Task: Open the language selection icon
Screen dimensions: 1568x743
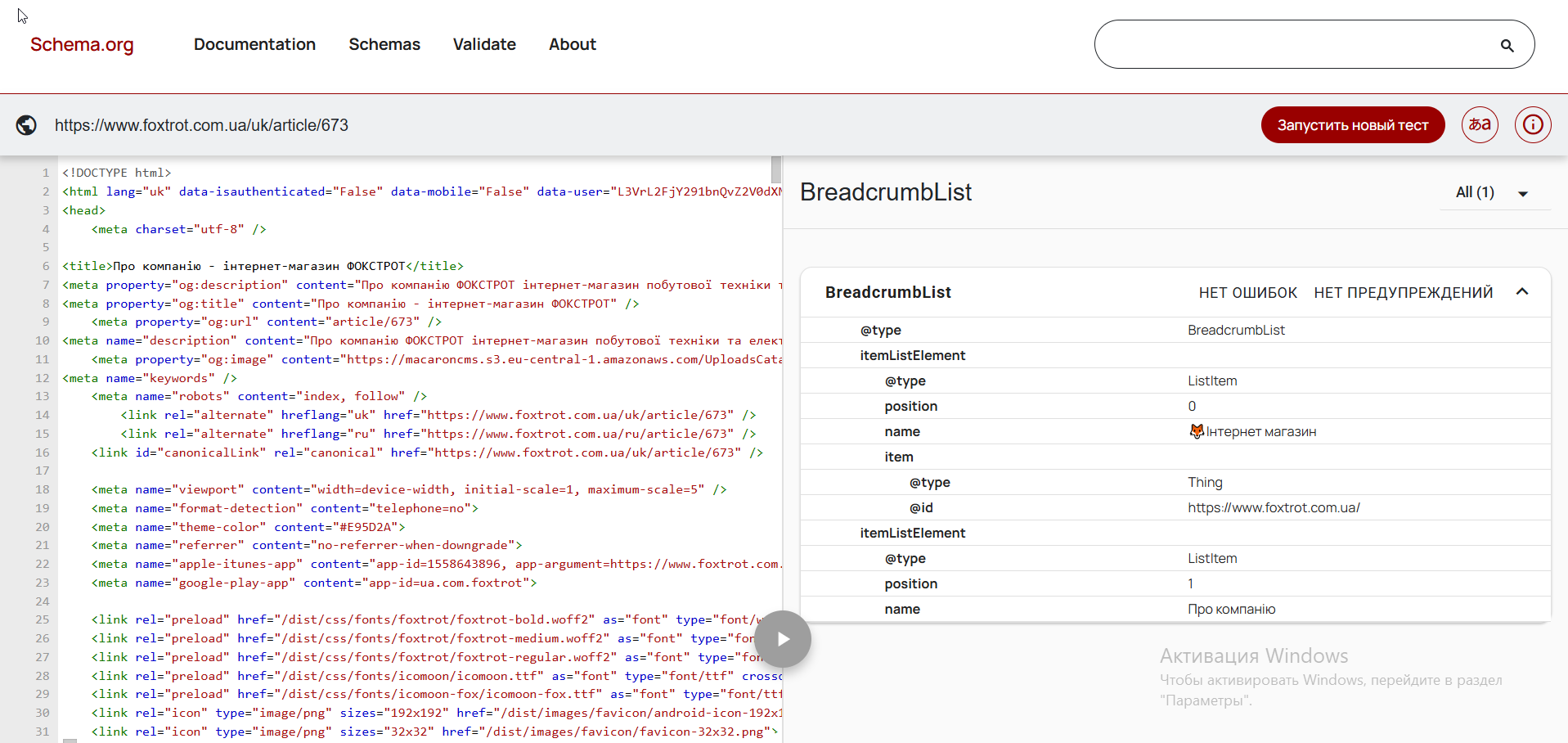Action: pyautogui.click(x=1480, y=125)
